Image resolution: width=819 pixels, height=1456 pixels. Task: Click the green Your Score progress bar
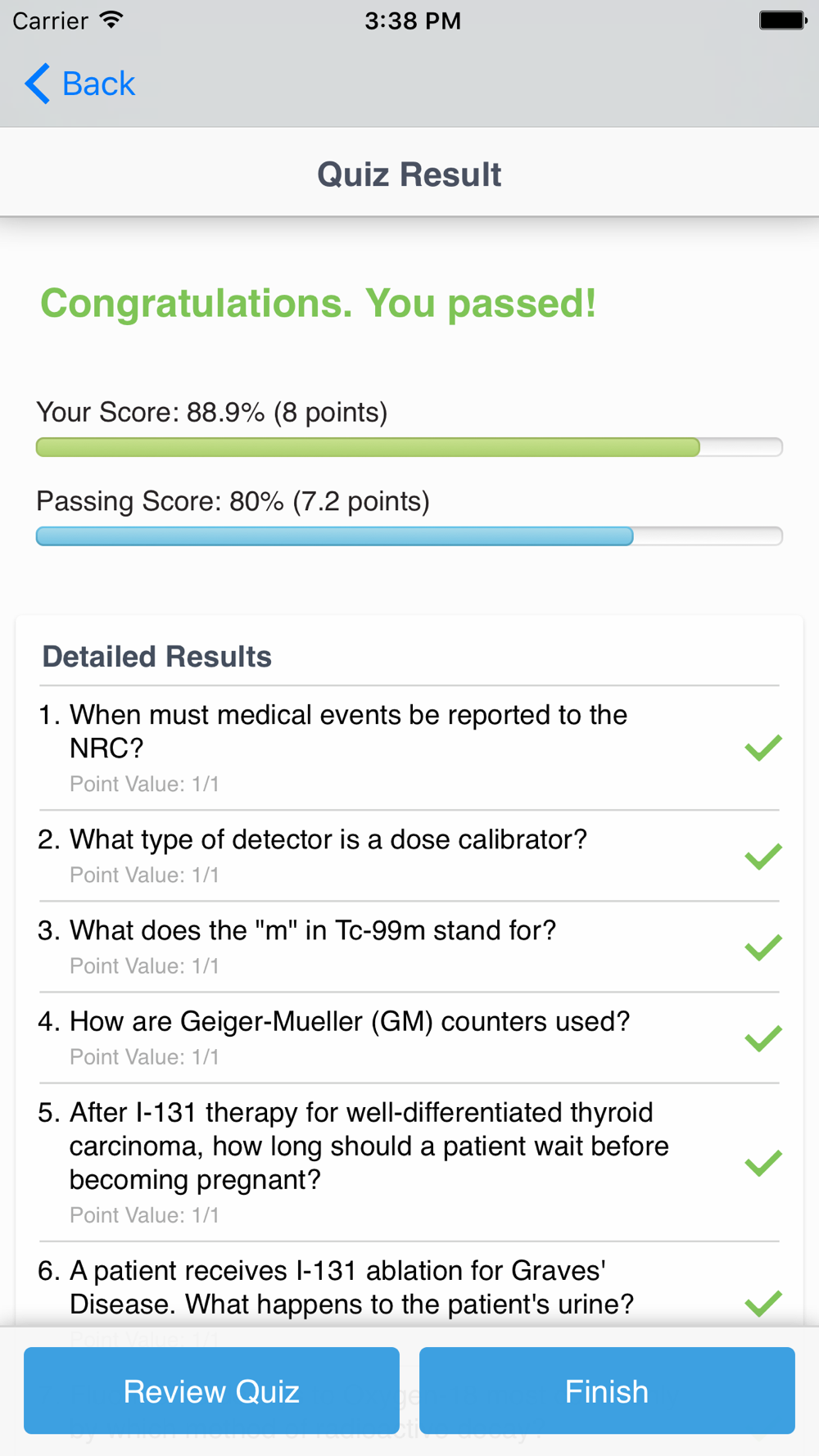click(x=368, y=447)
